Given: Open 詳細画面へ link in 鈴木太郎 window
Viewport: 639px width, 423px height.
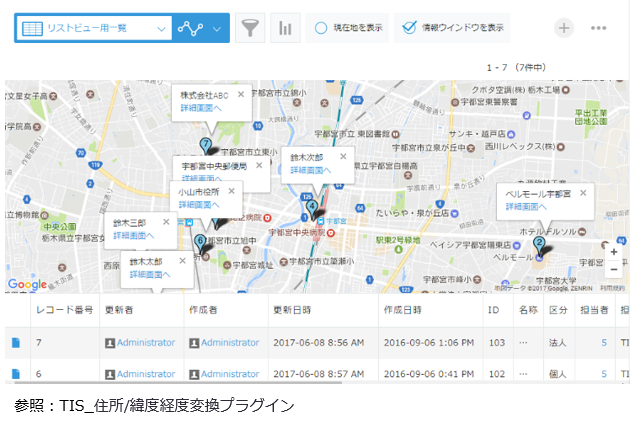Looking at the screenshot, I should [150, 274].
